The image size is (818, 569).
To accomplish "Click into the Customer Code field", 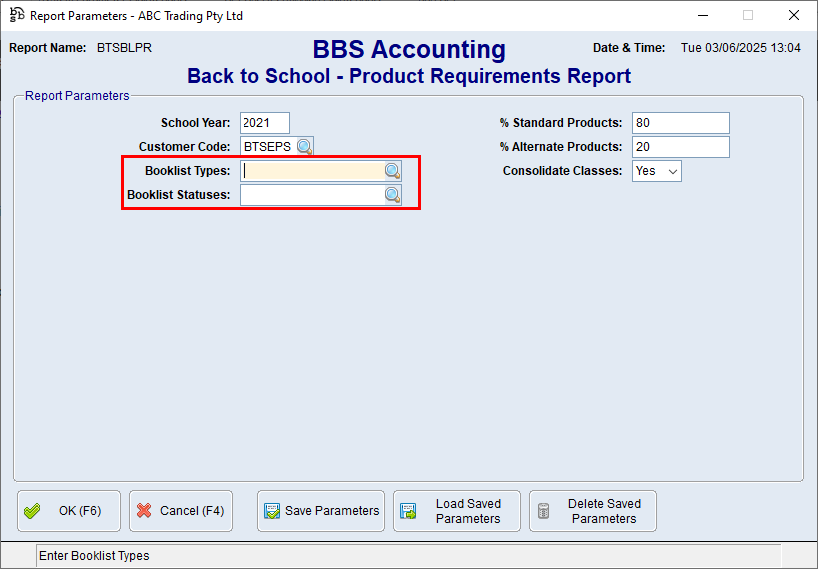I will pyautogui.click(x=267, y=147).
